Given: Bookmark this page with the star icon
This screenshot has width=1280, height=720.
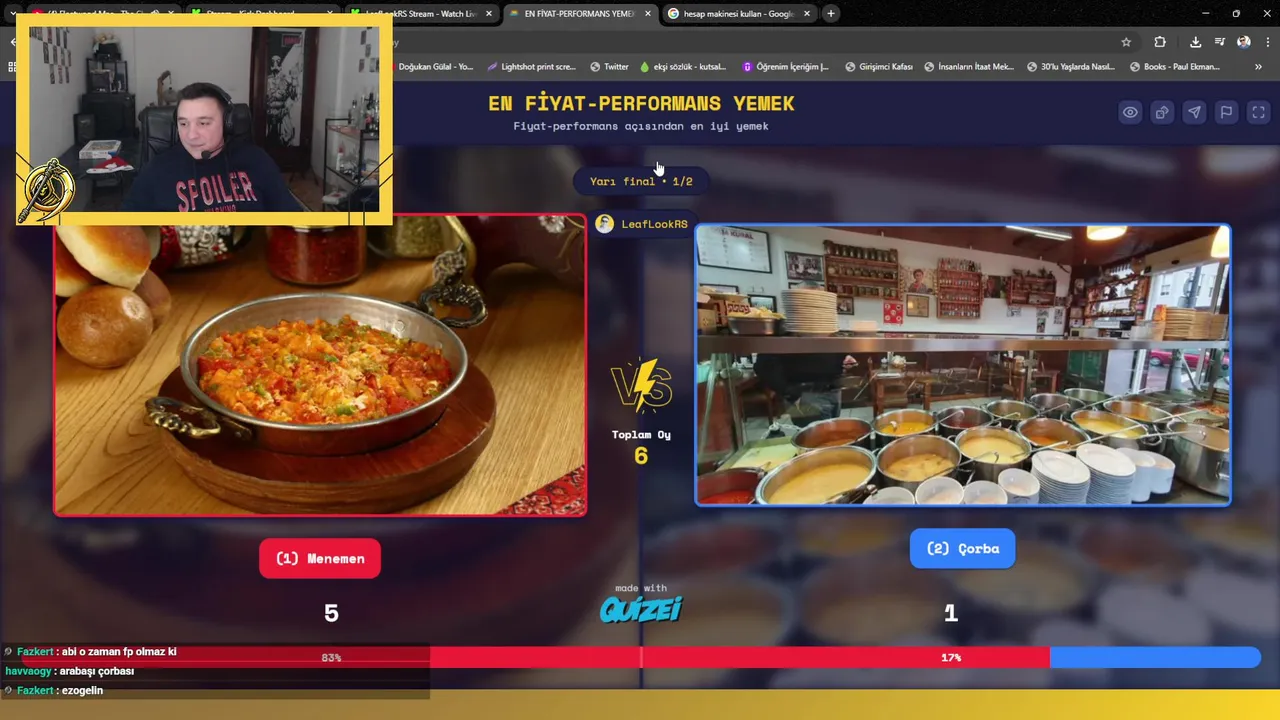Looking at the screenshot, I should click(1126, 42).
